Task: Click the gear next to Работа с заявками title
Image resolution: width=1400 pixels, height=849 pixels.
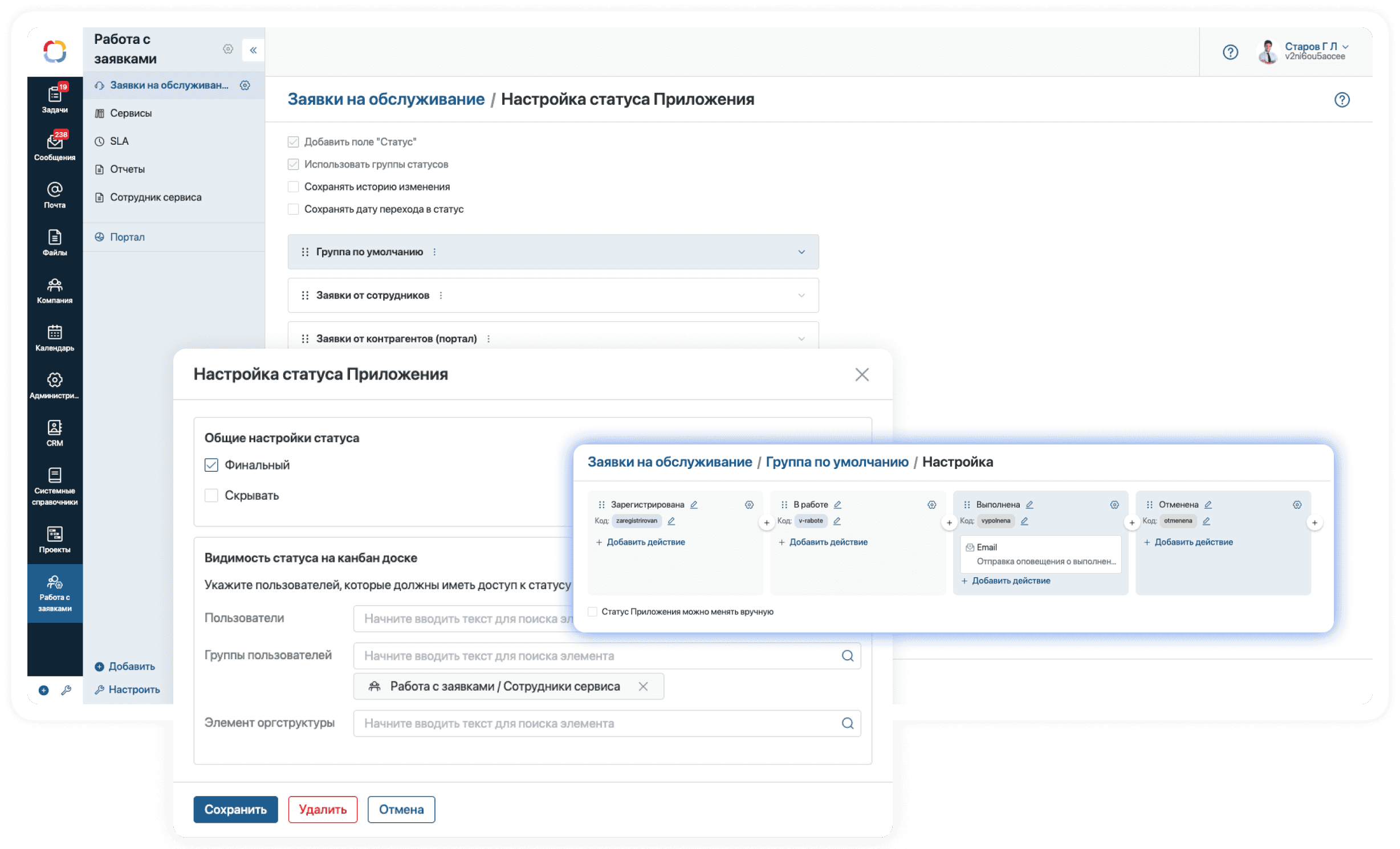Action: coord(228,50)
